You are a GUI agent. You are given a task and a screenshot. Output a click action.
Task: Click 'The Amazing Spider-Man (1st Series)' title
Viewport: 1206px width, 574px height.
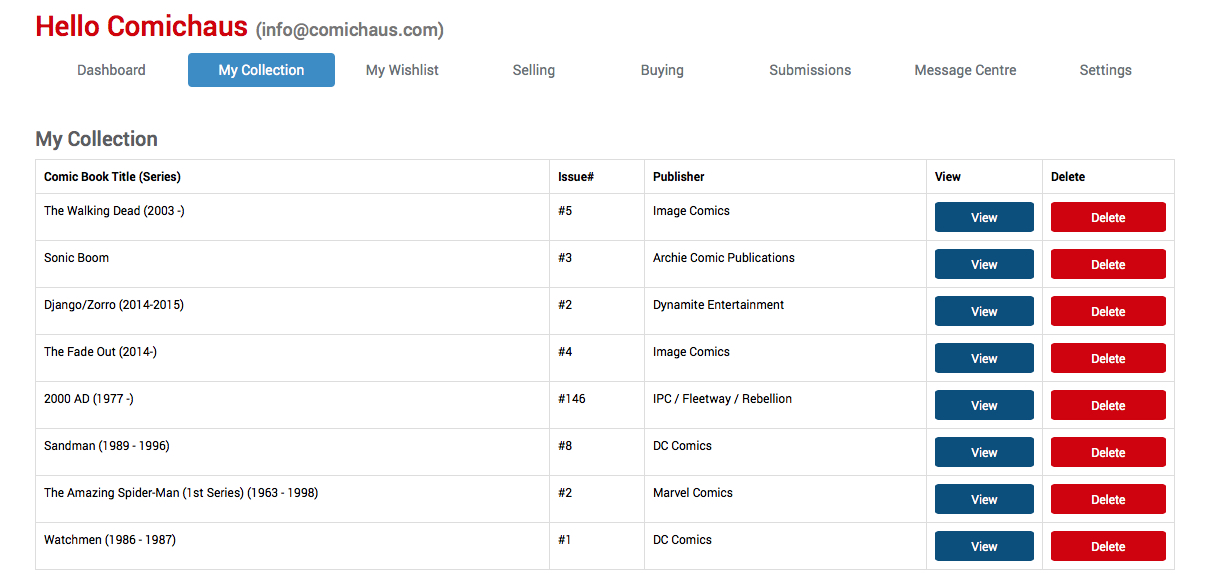coord(181,493)
